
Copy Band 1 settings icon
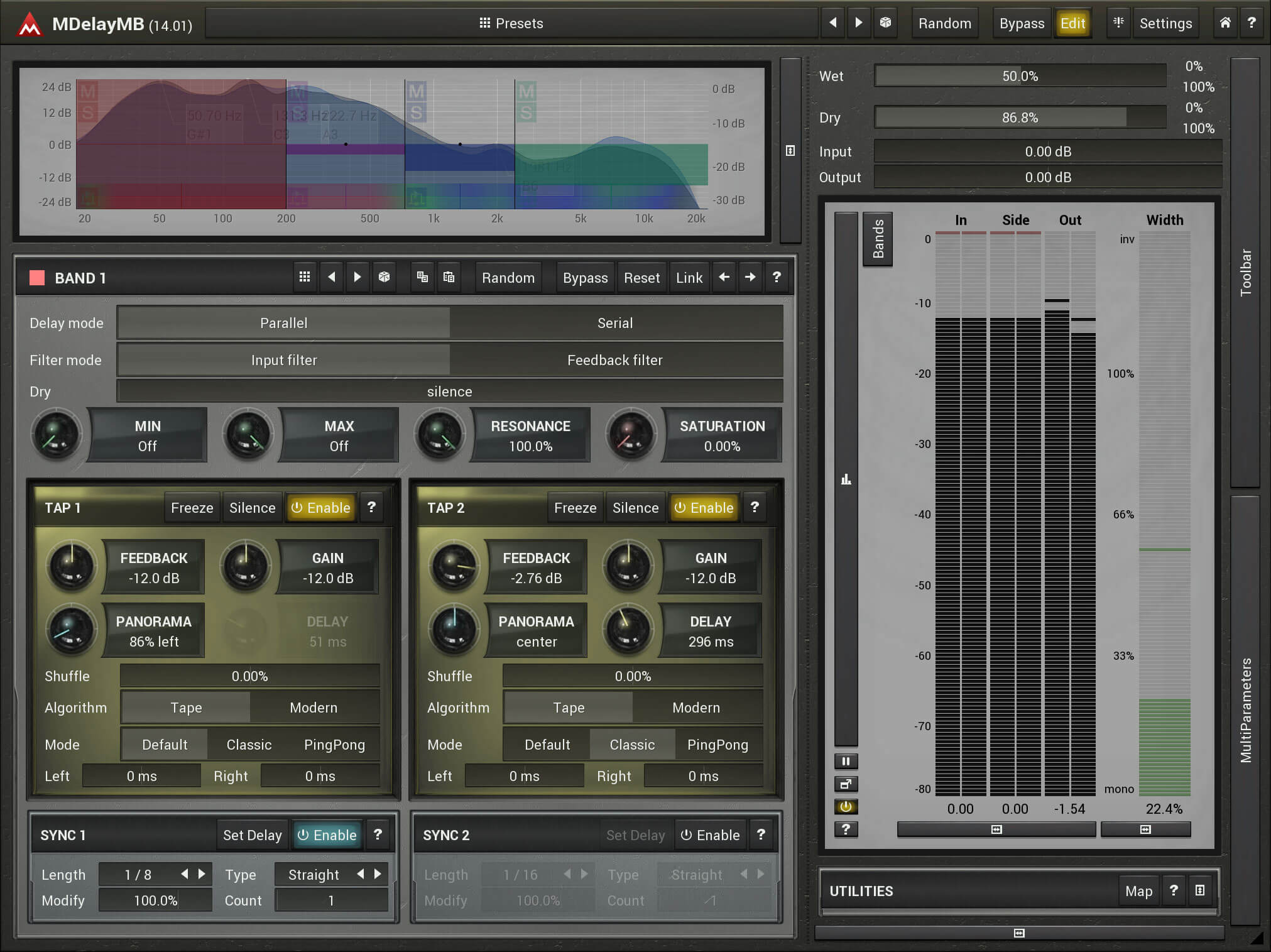click(x=422, y=277)
